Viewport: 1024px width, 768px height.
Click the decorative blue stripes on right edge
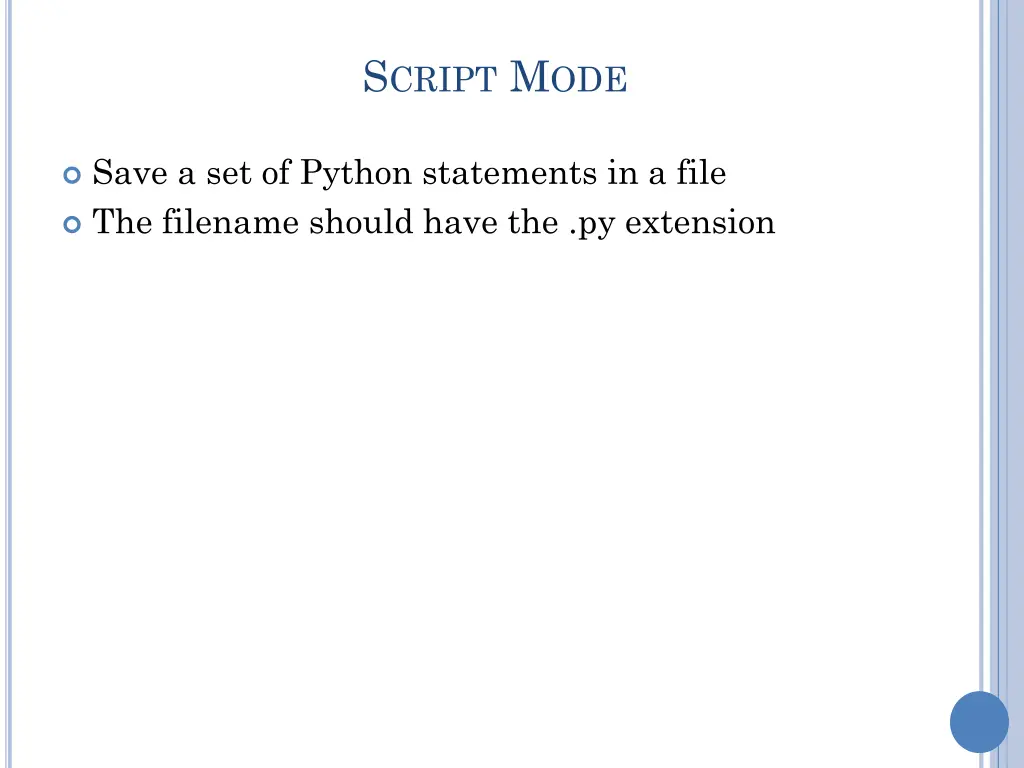(x=1002, y=384)
